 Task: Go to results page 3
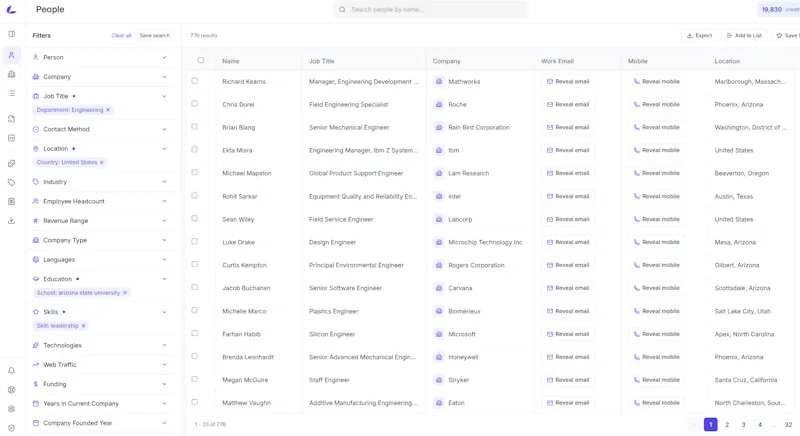click(743, 425)
